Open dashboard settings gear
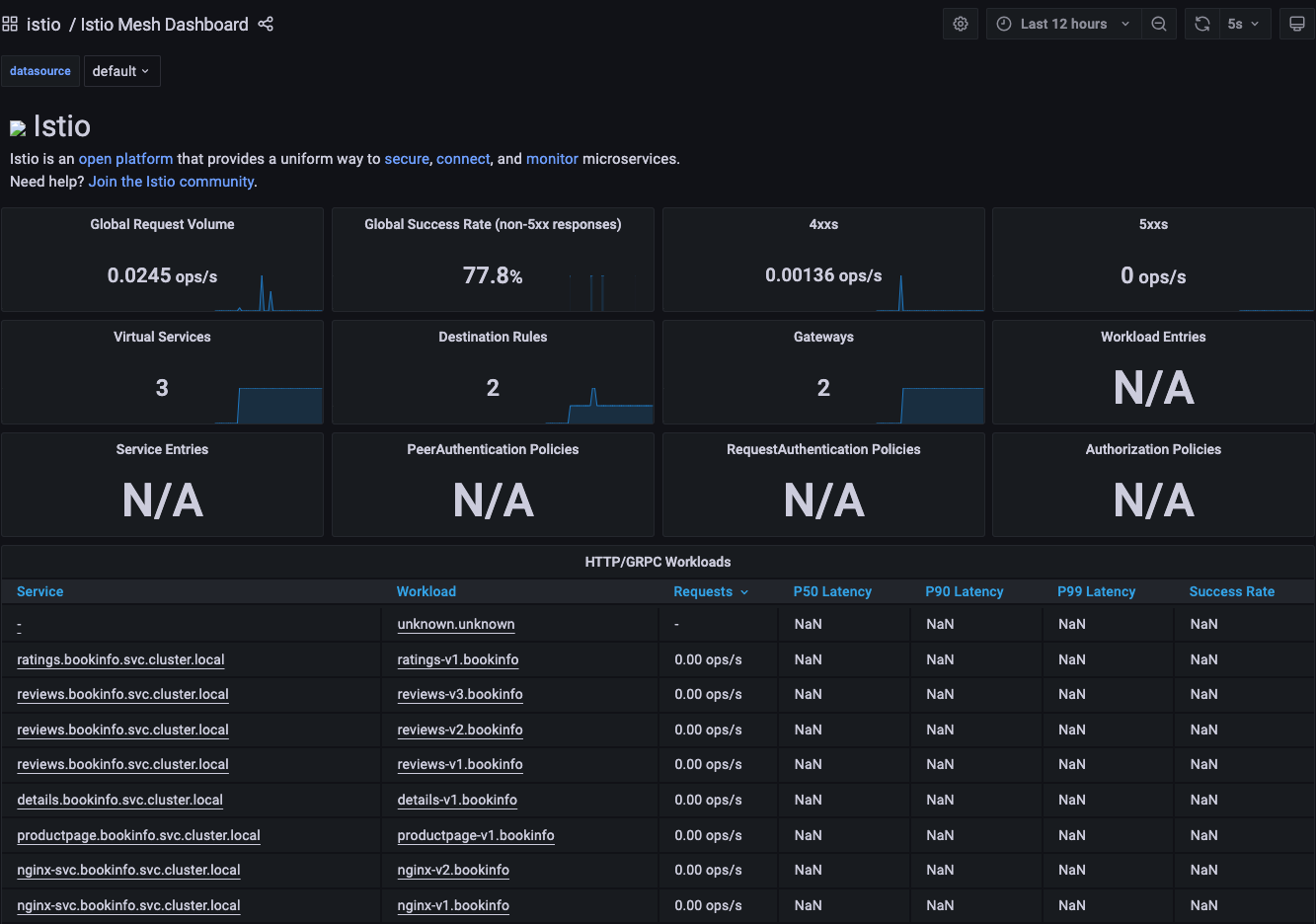 [961, 24]
